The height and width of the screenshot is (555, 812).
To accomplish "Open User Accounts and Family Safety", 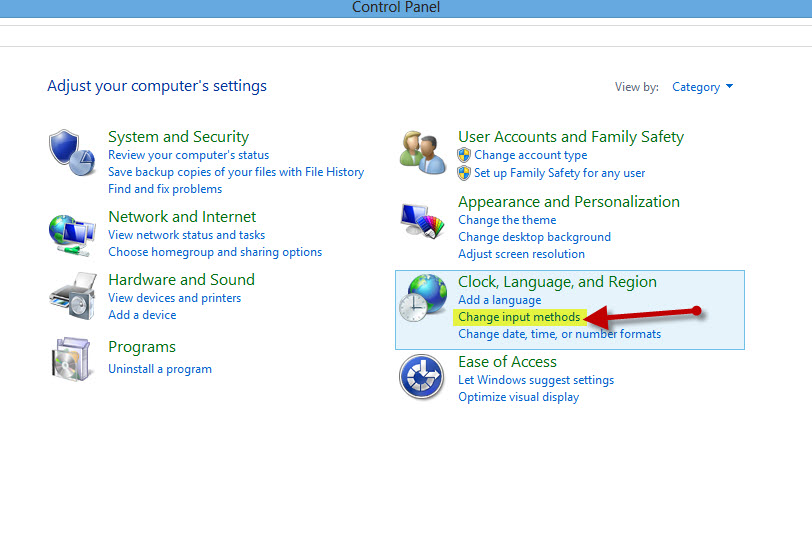I will (x=571, y=137).
